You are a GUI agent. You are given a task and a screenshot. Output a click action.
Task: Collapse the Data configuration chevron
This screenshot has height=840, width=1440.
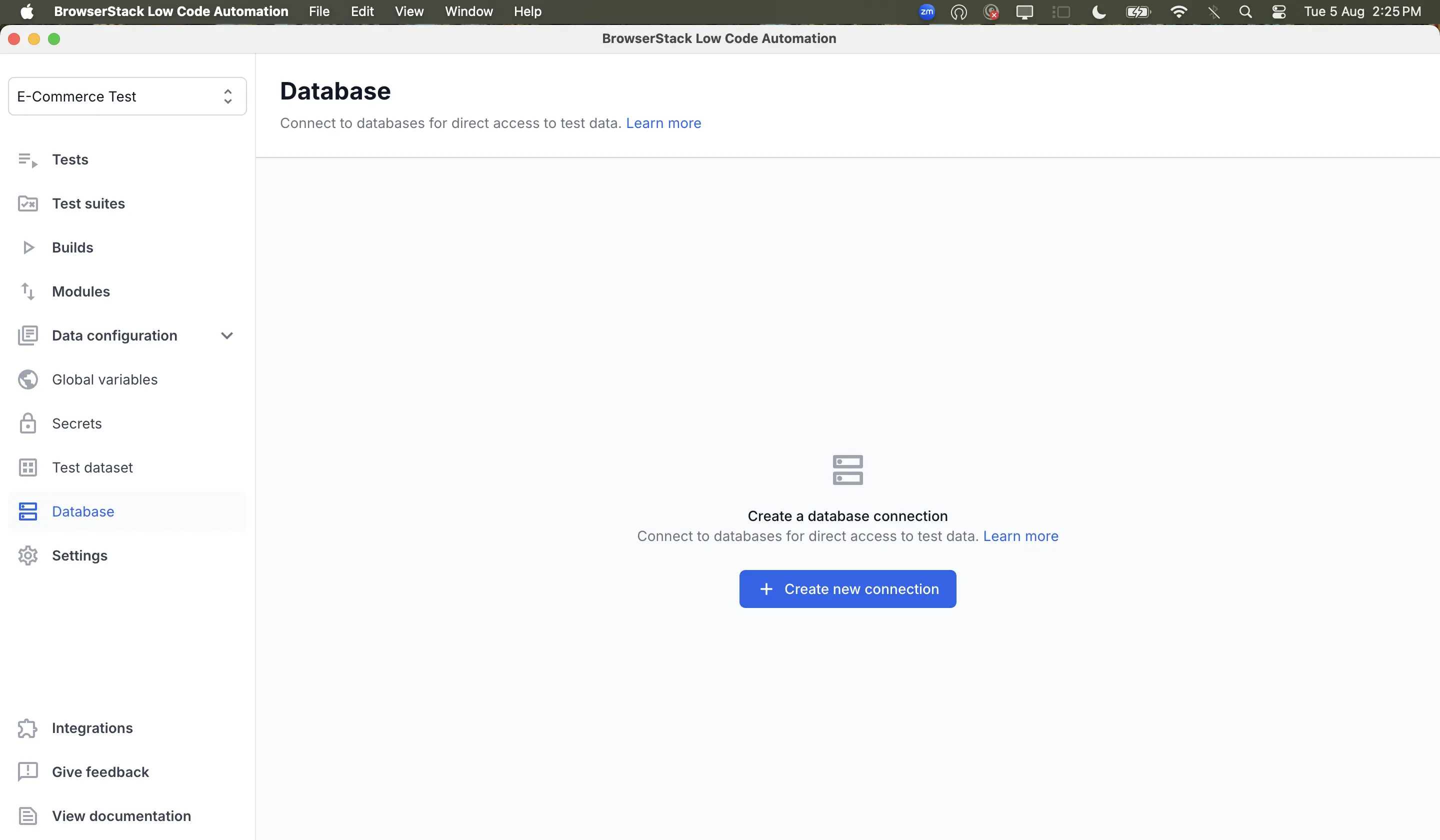coord(227,335)
